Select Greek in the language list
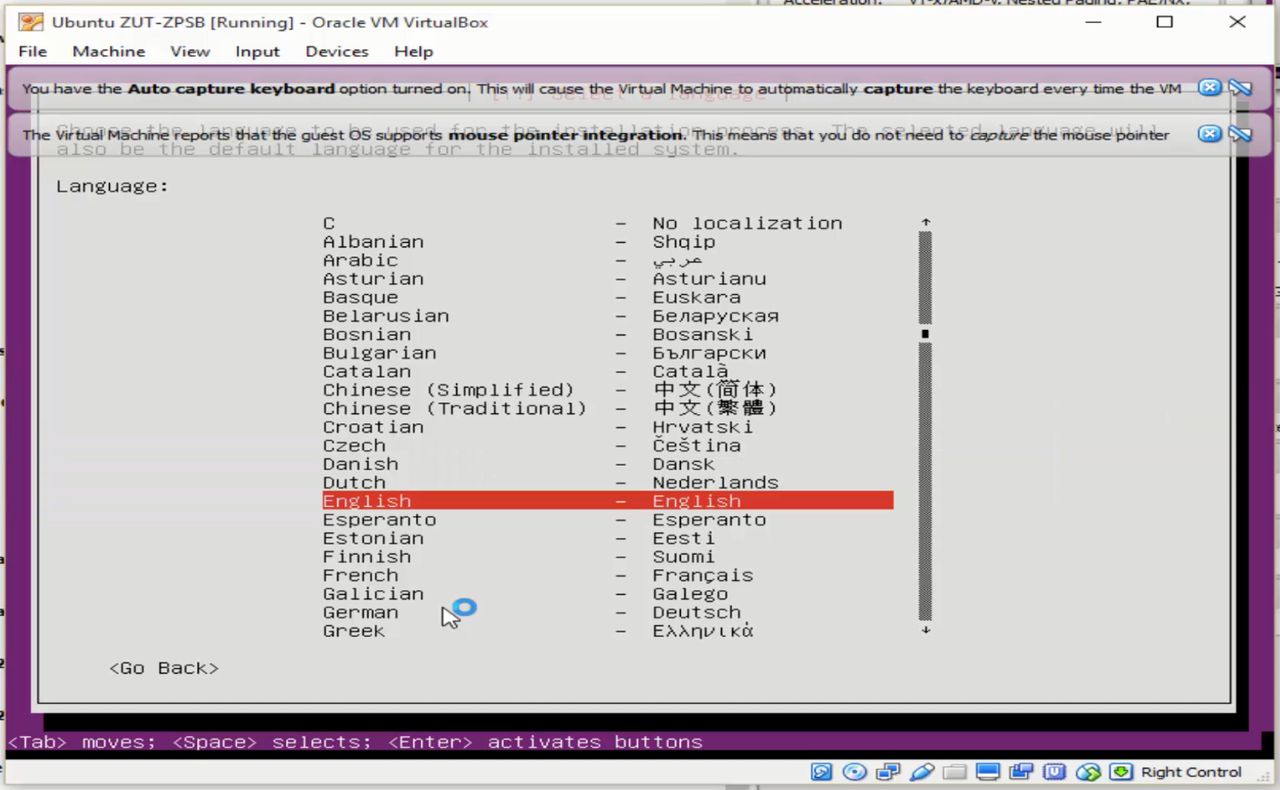 point(538,631)
